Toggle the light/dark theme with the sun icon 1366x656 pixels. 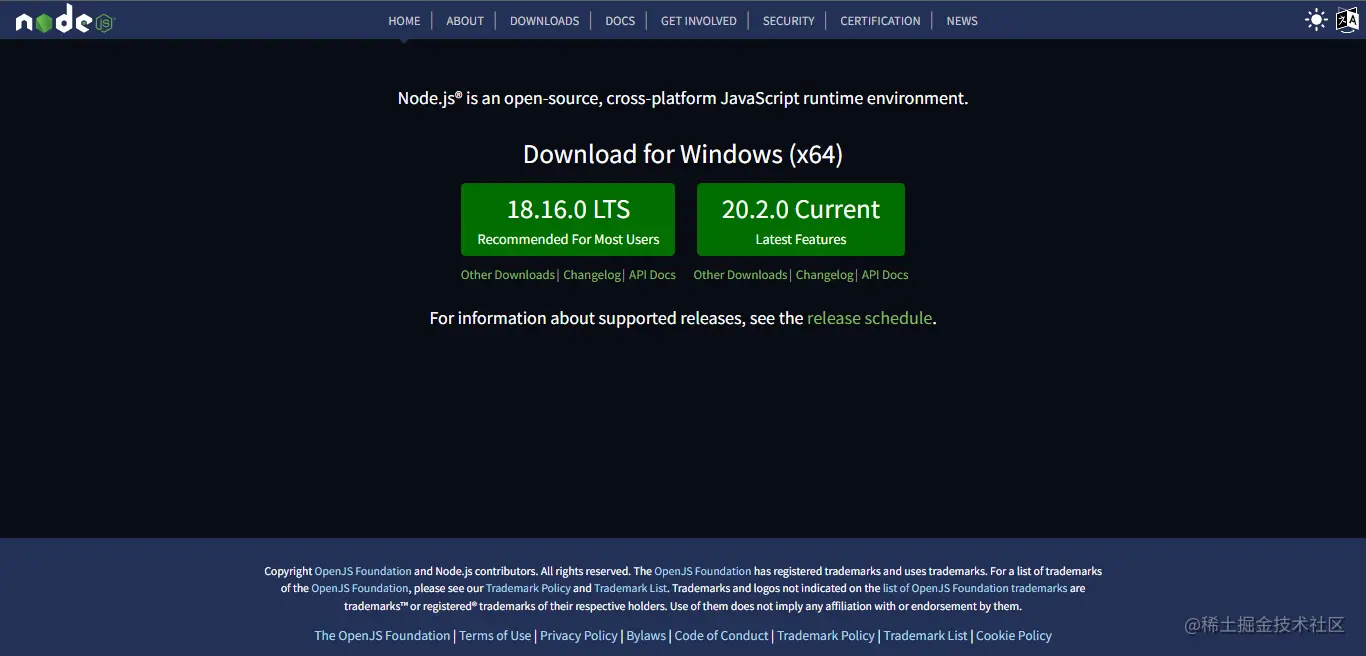coord(1316,18)
